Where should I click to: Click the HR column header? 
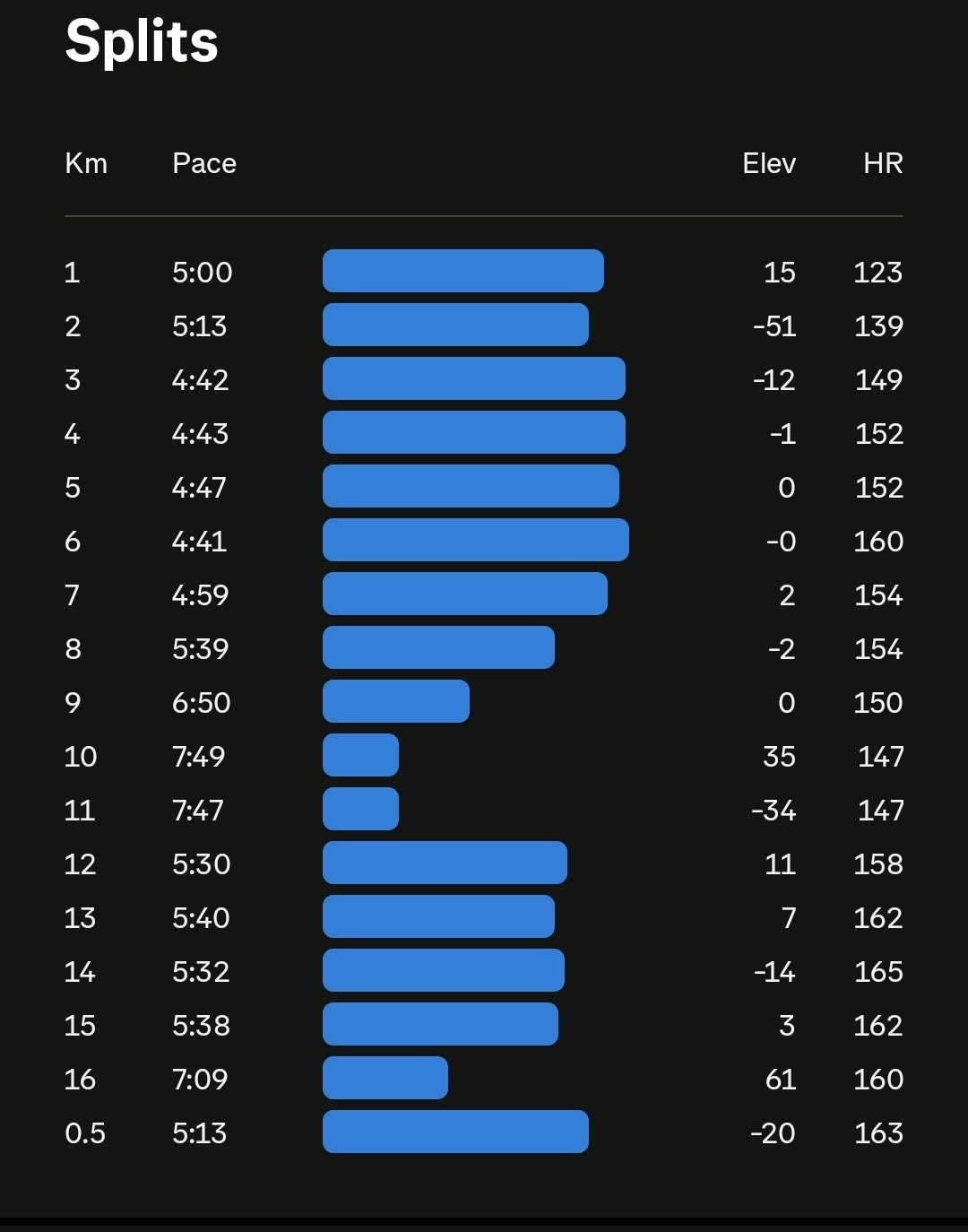pyautogui.click(x=883, y=163)
